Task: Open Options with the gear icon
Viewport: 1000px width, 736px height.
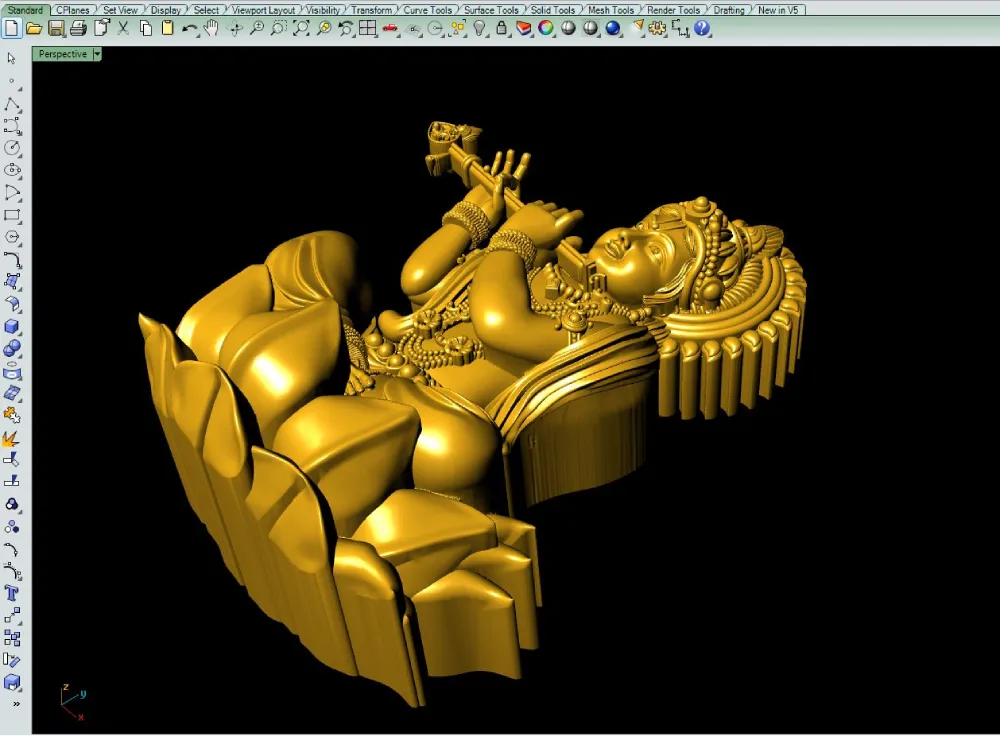Action: pos(658,28)
